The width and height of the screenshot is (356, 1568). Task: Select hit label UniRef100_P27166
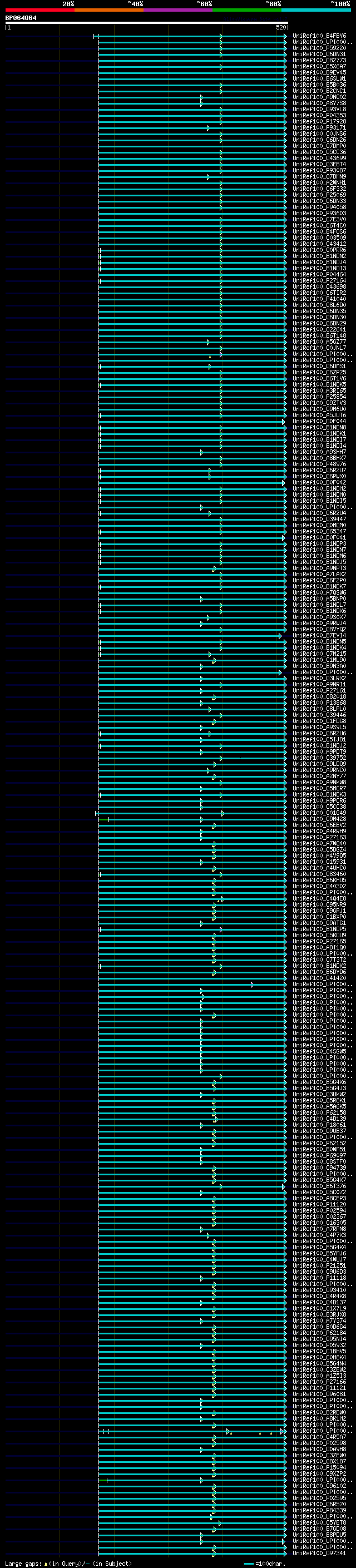(x=319, y=1382)
